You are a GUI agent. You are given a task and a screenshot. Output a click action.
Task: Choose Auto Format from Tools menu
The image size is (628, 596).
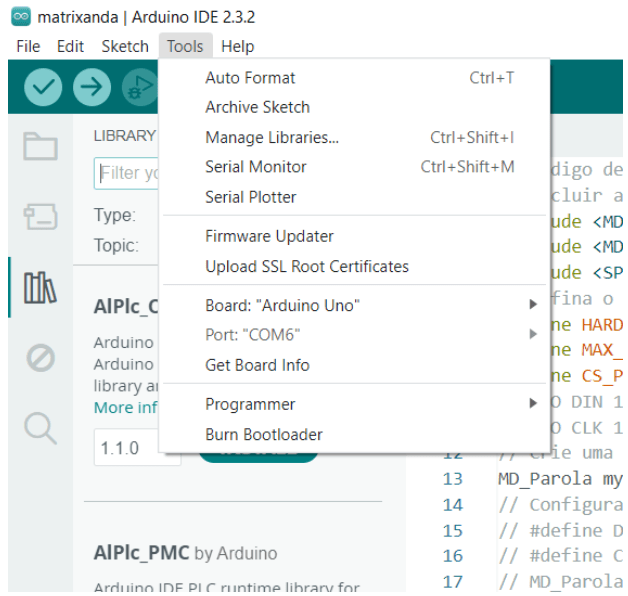(x=354, y=78)
